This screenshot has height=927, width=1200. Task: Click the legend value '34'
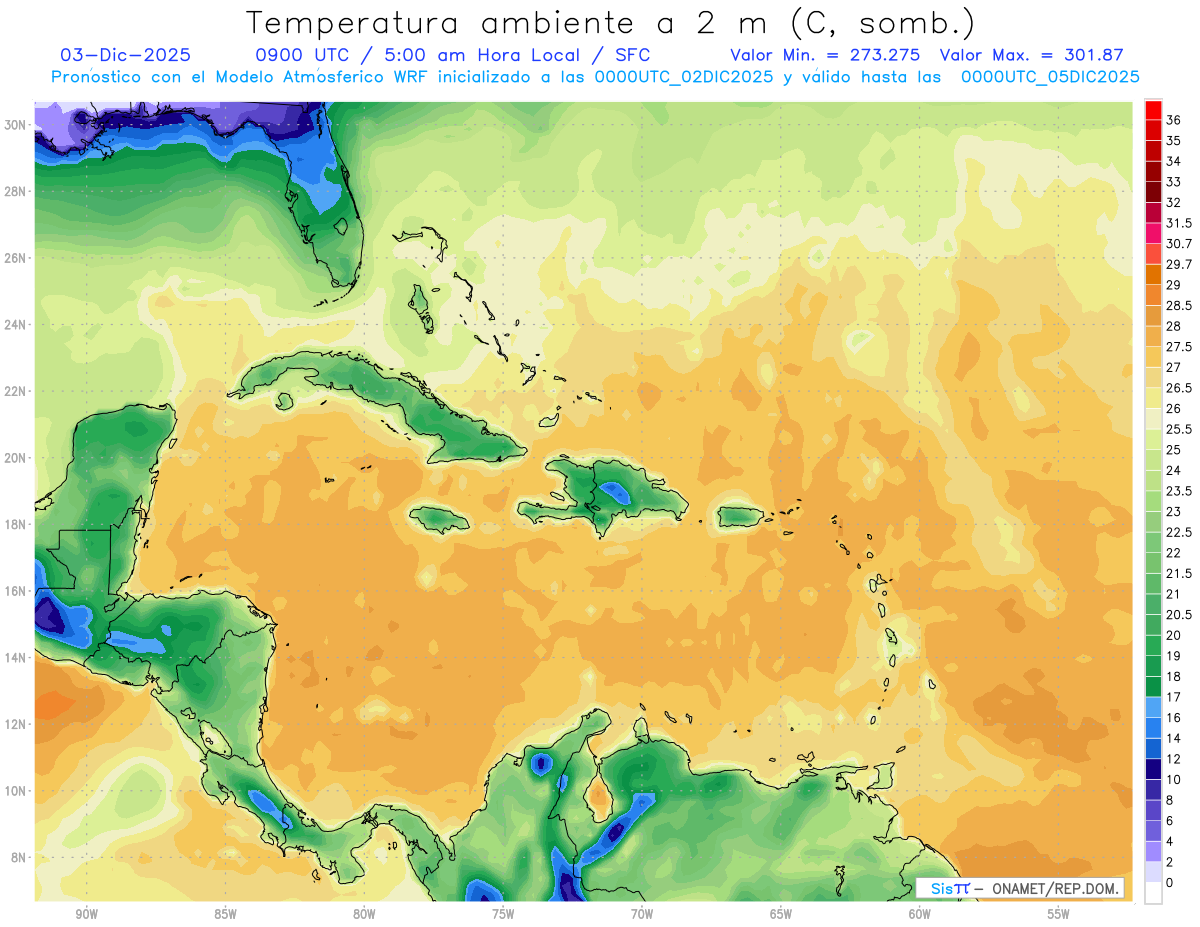pyautogui.click(x=1174, y=161)
